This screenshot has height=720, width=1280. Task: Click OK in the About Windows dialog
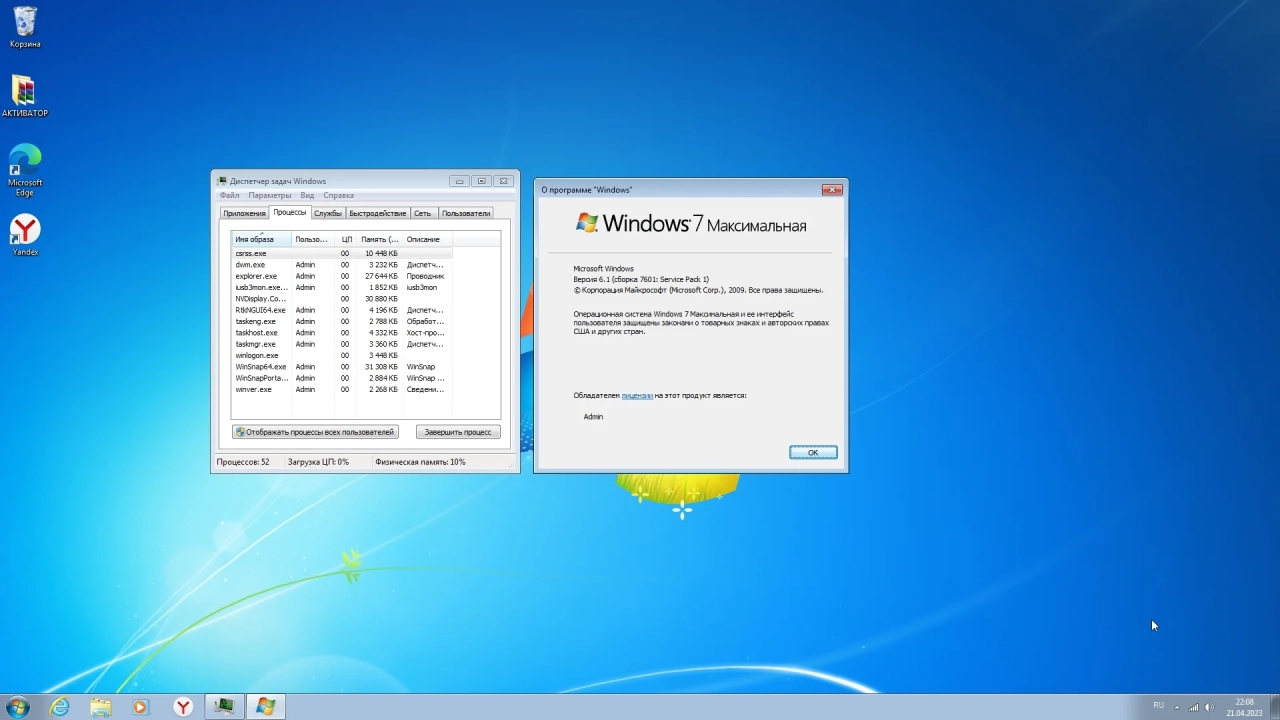pyautogui.click(x=813, y=453)
